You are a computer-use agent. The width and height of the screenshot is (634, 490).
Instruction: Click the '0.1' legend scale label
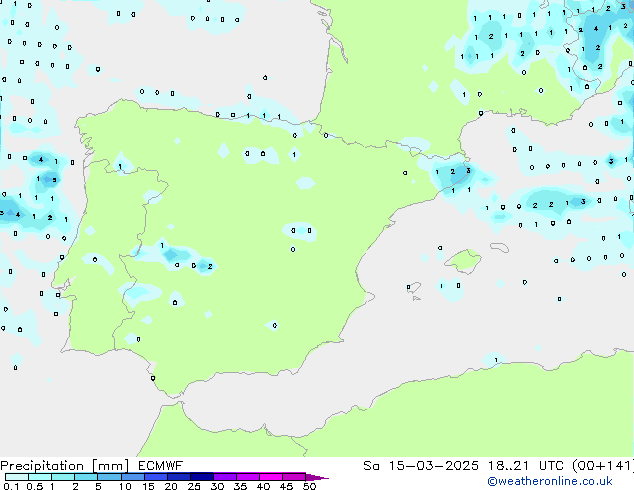[11, 486]
